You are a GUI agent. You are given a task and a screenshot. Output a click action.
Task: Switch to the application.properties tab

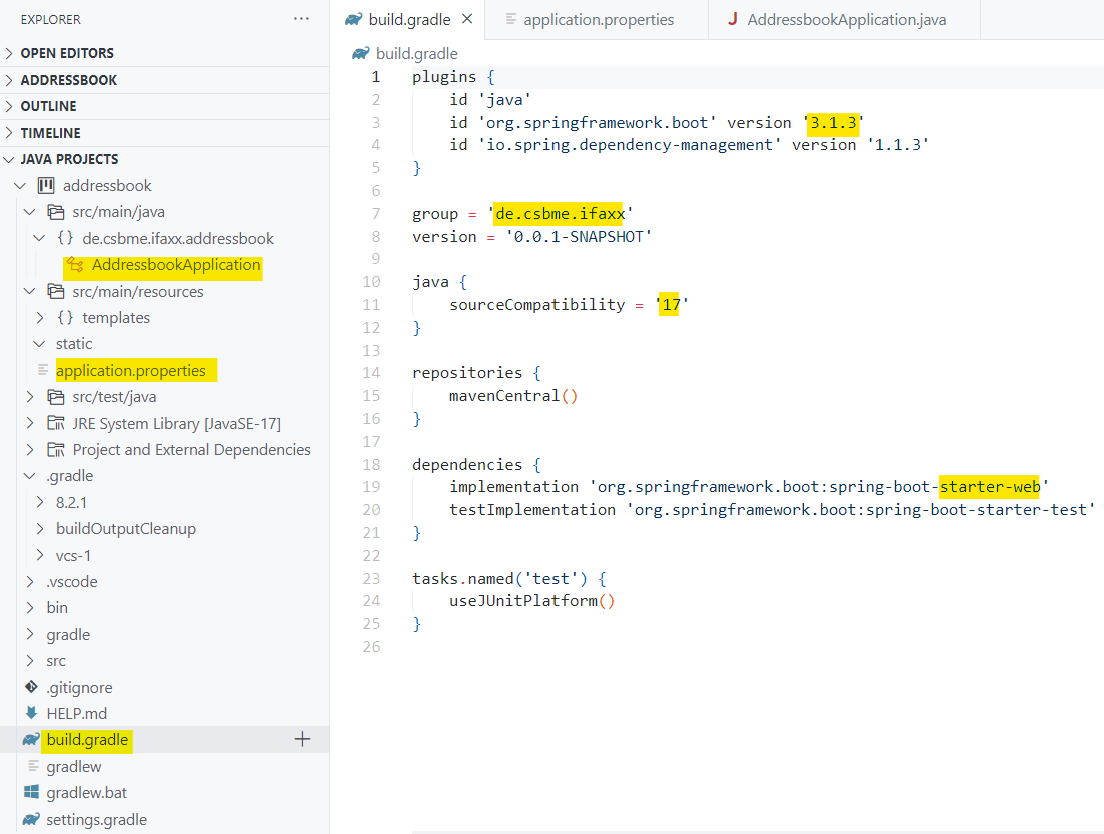(598, 20)
